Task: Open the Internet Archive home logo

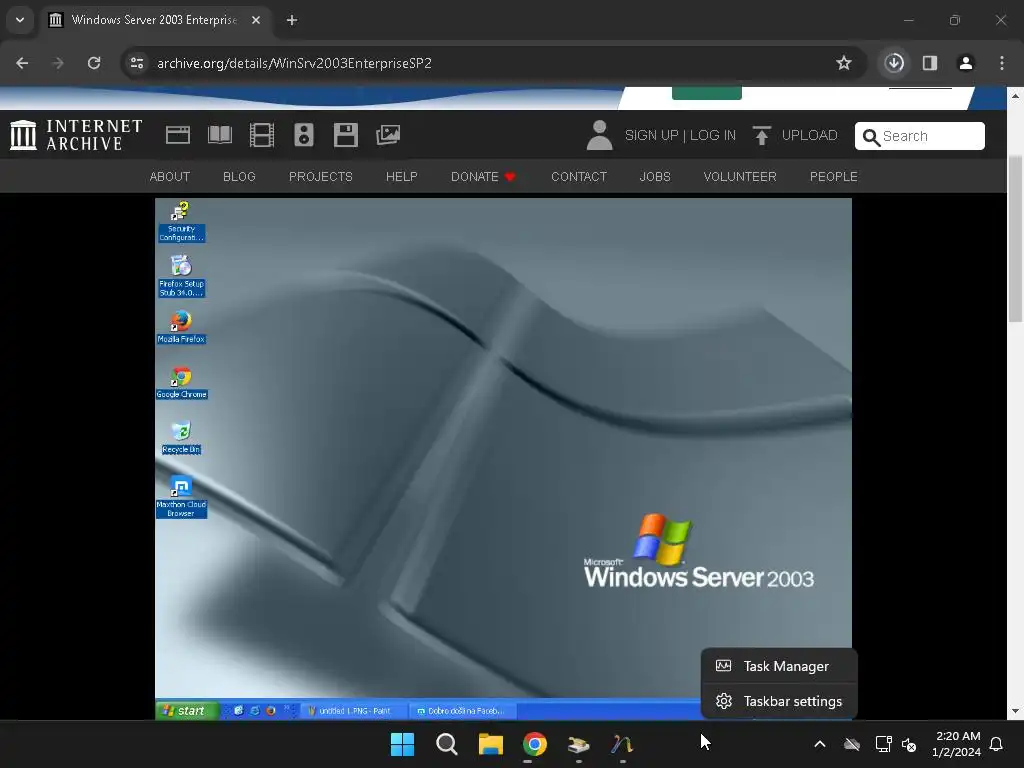Action: point(76,135)
